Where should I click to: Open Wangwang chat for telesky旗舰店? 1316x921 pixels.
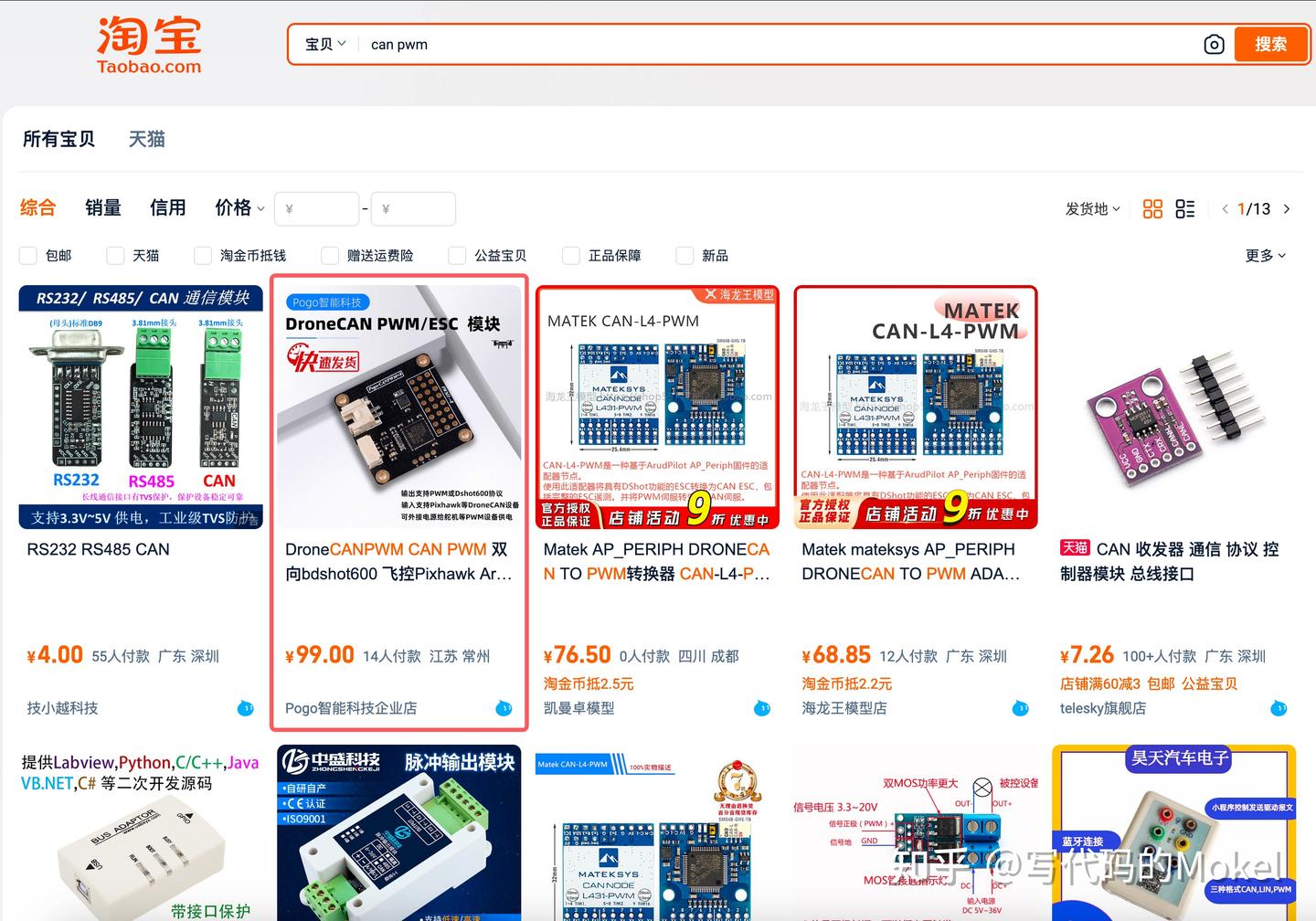click(x=1279, y=707)
